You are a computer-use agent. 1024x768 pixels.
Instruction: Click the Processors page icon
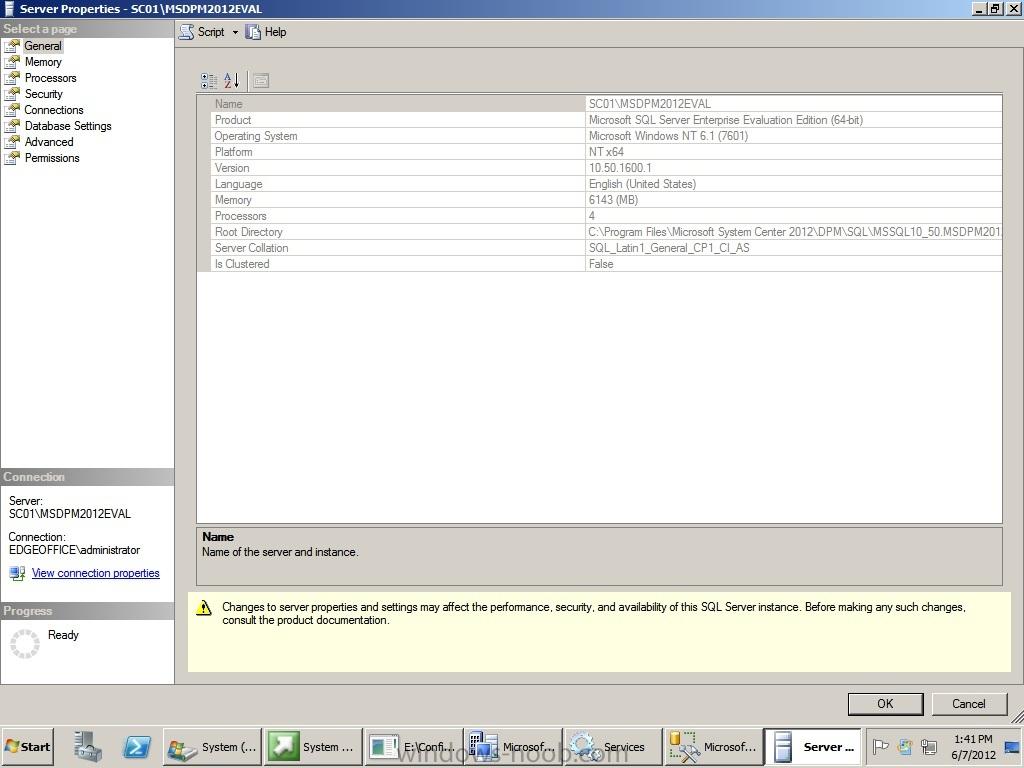coord(12,78)
